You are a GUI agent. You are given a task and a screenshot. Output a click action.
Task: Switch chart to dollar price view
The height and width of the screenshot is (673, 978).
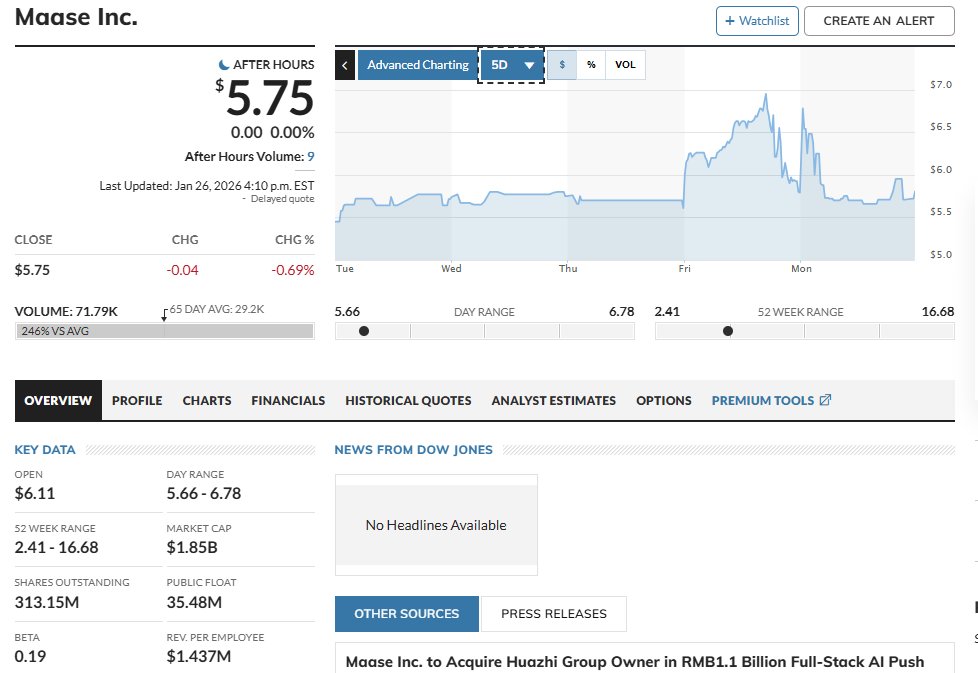(562, 65)
